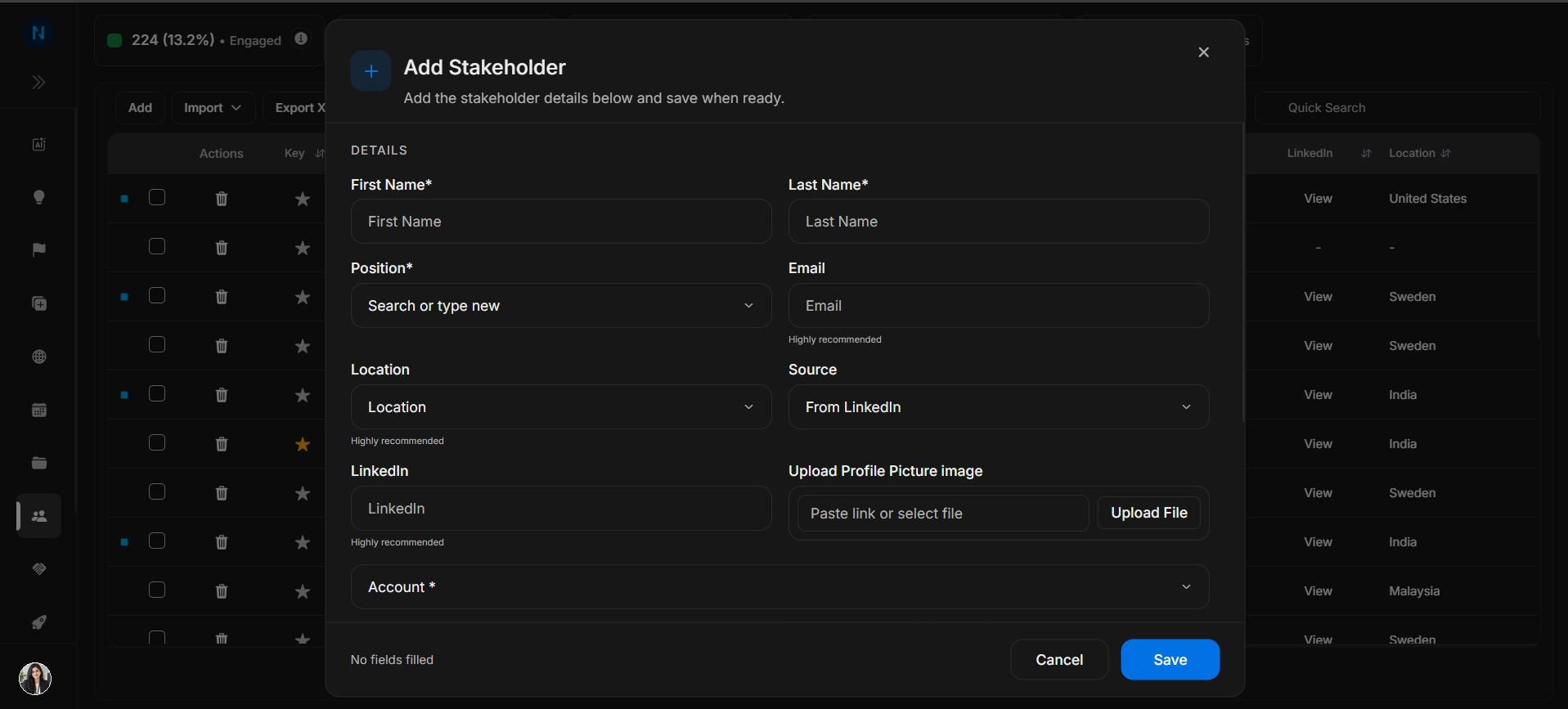Viewport: 1568px width, 709px height.
Task: Click the Export button in the toolbar
Action: pos(296,108)
